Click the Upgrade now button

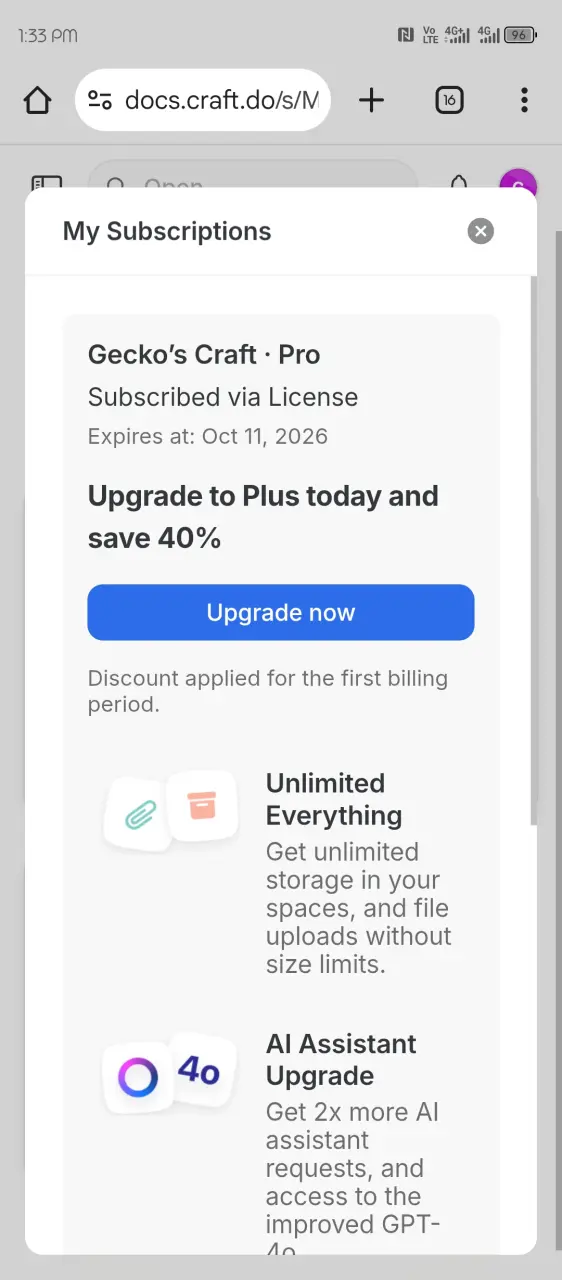(281, 612)
